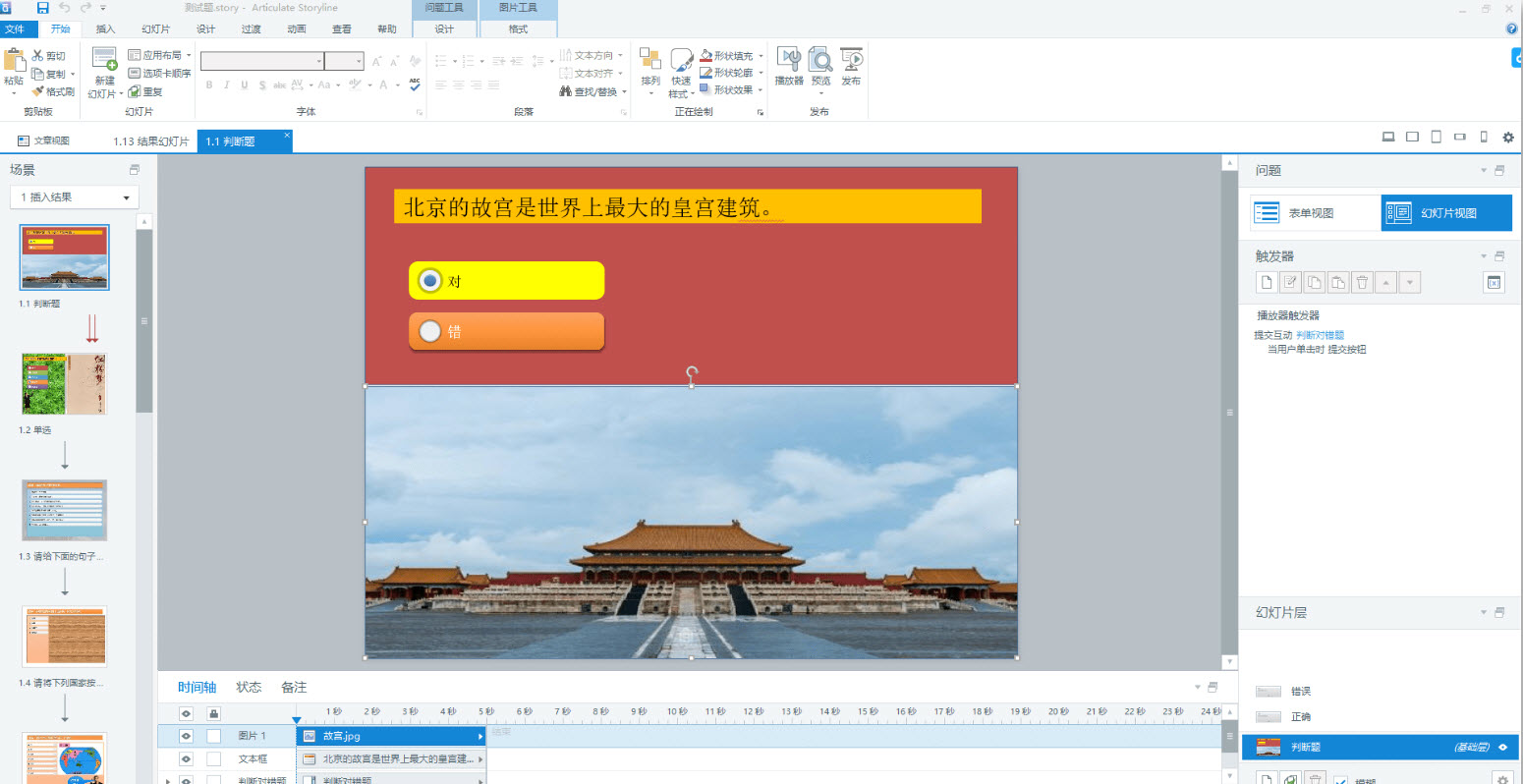1523x784 pixels.
Task: Click the 判断对错题 trigger link
Action: [x=1320, y=335]
